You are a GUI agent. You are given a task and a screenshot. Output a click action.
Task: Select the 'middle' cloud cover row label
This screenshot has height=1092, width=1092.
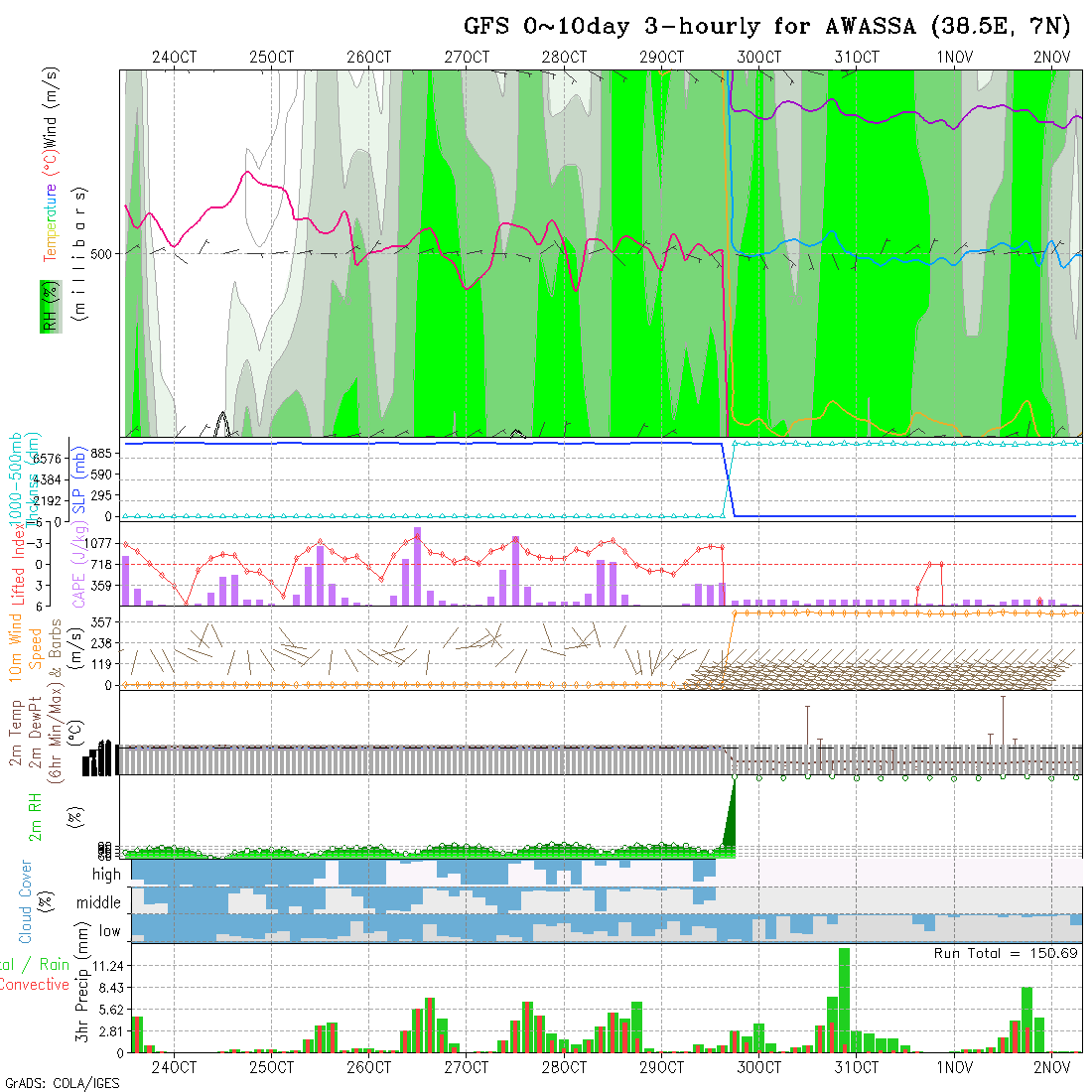pos(98,903)
